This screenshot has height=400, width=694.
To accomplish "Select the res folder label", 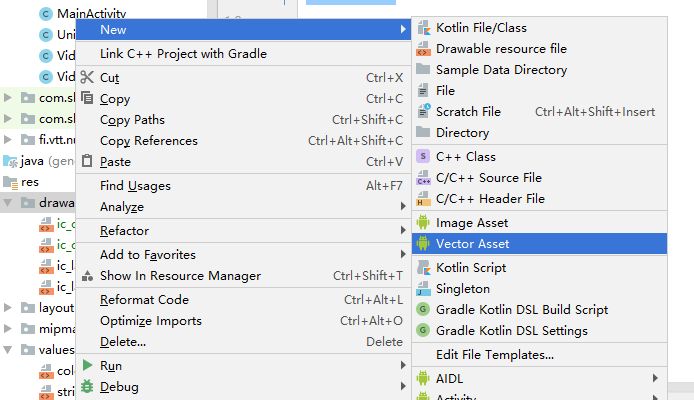I will [x=30, y=182].
